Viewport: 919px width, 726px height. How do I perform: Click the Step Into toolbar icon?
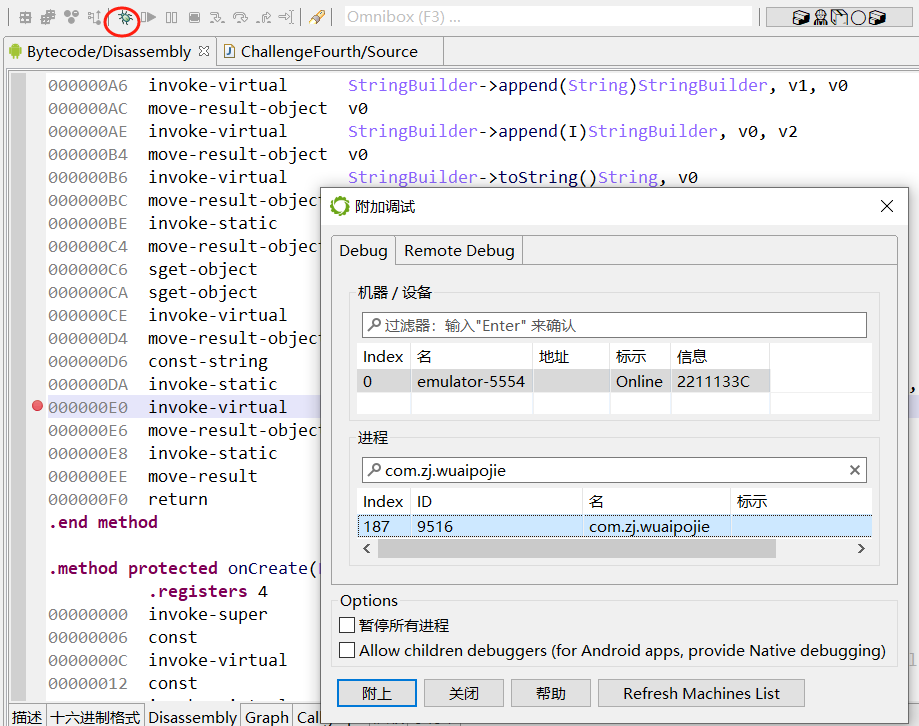point(217,17)
